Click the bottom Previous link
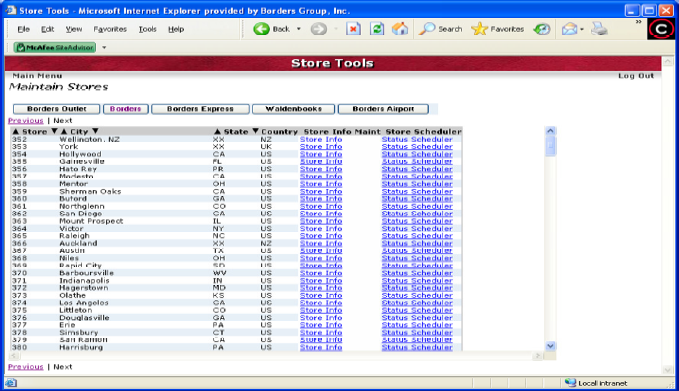The width and height of the screenshot is (679, 391). pos(26,367)
